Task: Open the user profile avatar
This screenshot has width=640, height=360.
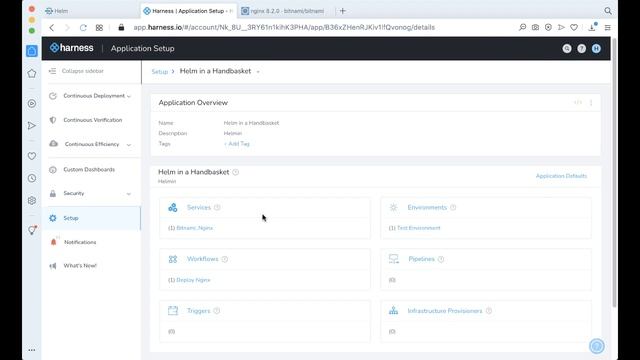Action: pos(596,49)
